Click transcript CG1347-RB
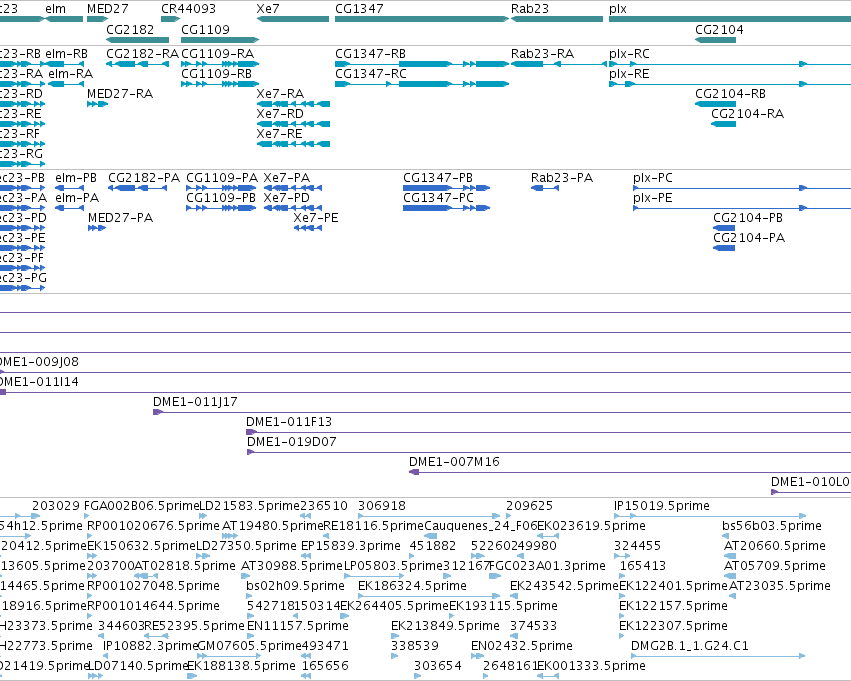The height and width of the screenshot is (681, 851). tap(422, 64)
